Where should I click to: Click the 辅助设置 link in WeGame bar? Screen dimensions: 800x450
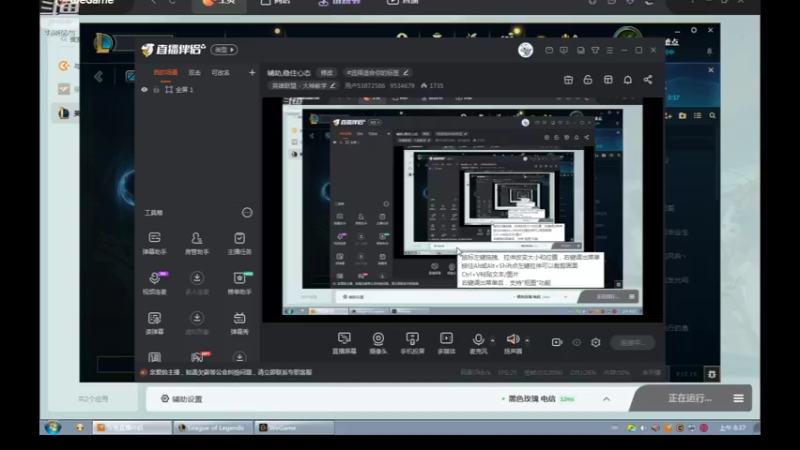pos(182,399)
